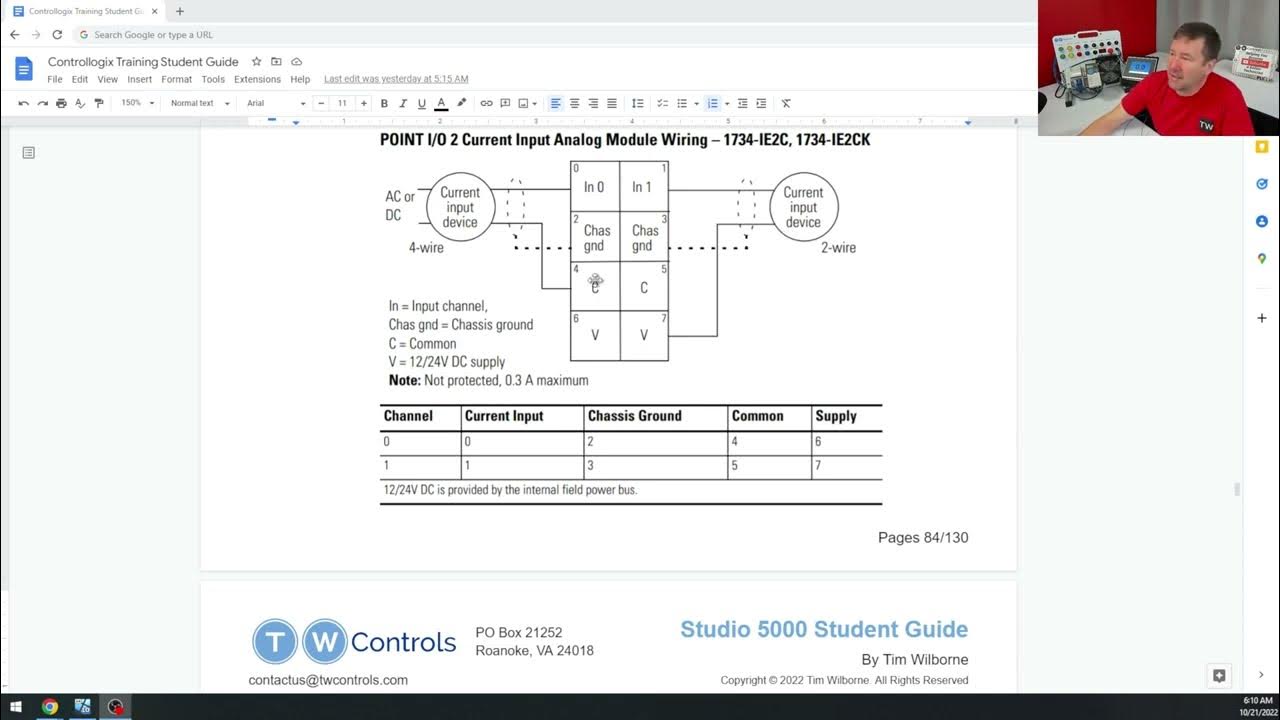Viewport: 1280px width, 720px height.
Task: Click the checklist icon
Action: click(662, 103)
